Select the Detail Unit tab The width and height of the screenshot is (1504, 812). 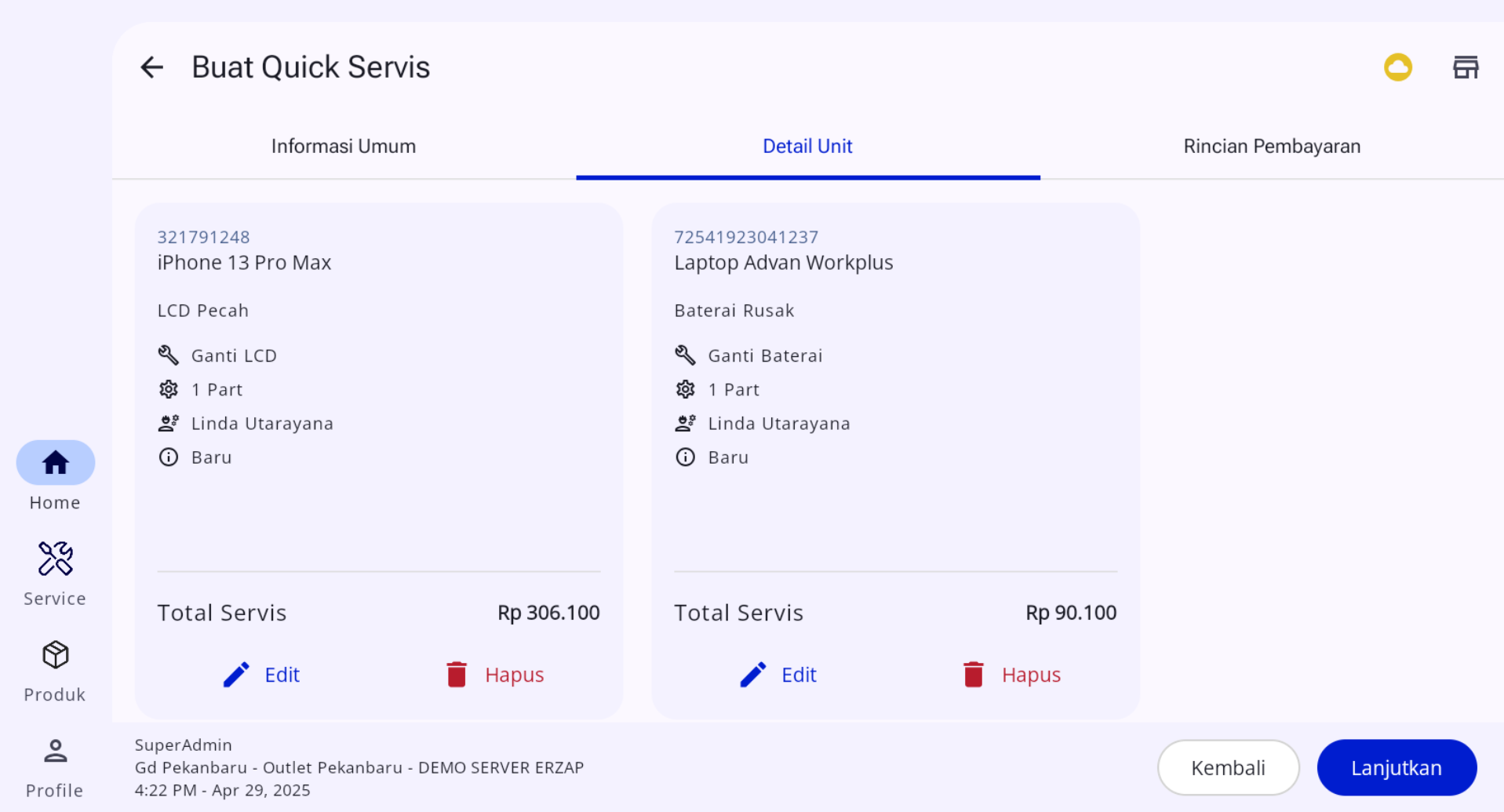[x=807, y=147]
